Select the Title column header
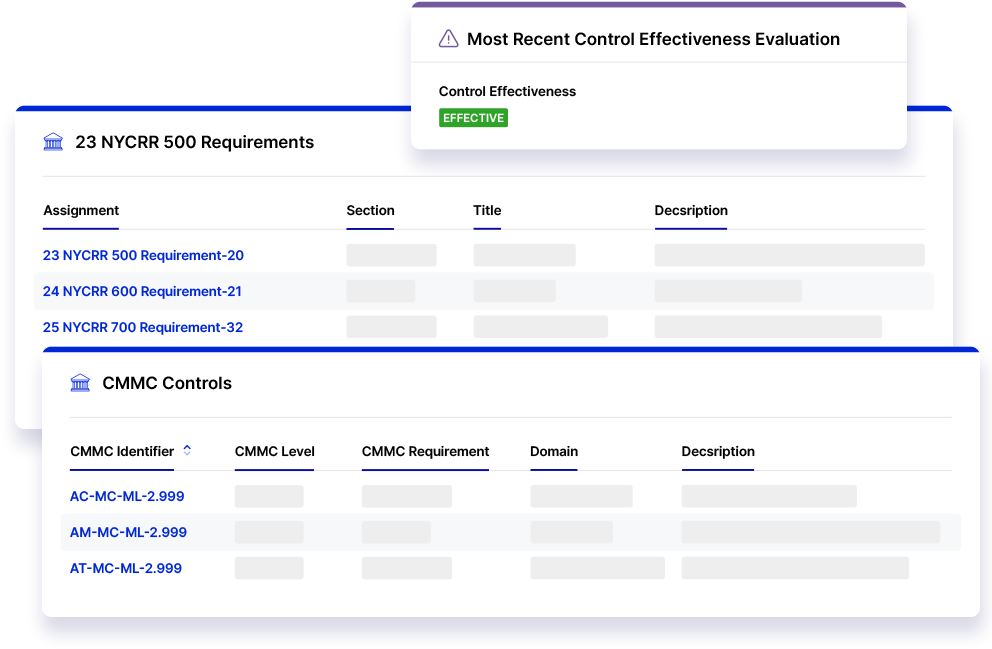992x649 pixels. (487, 211)
